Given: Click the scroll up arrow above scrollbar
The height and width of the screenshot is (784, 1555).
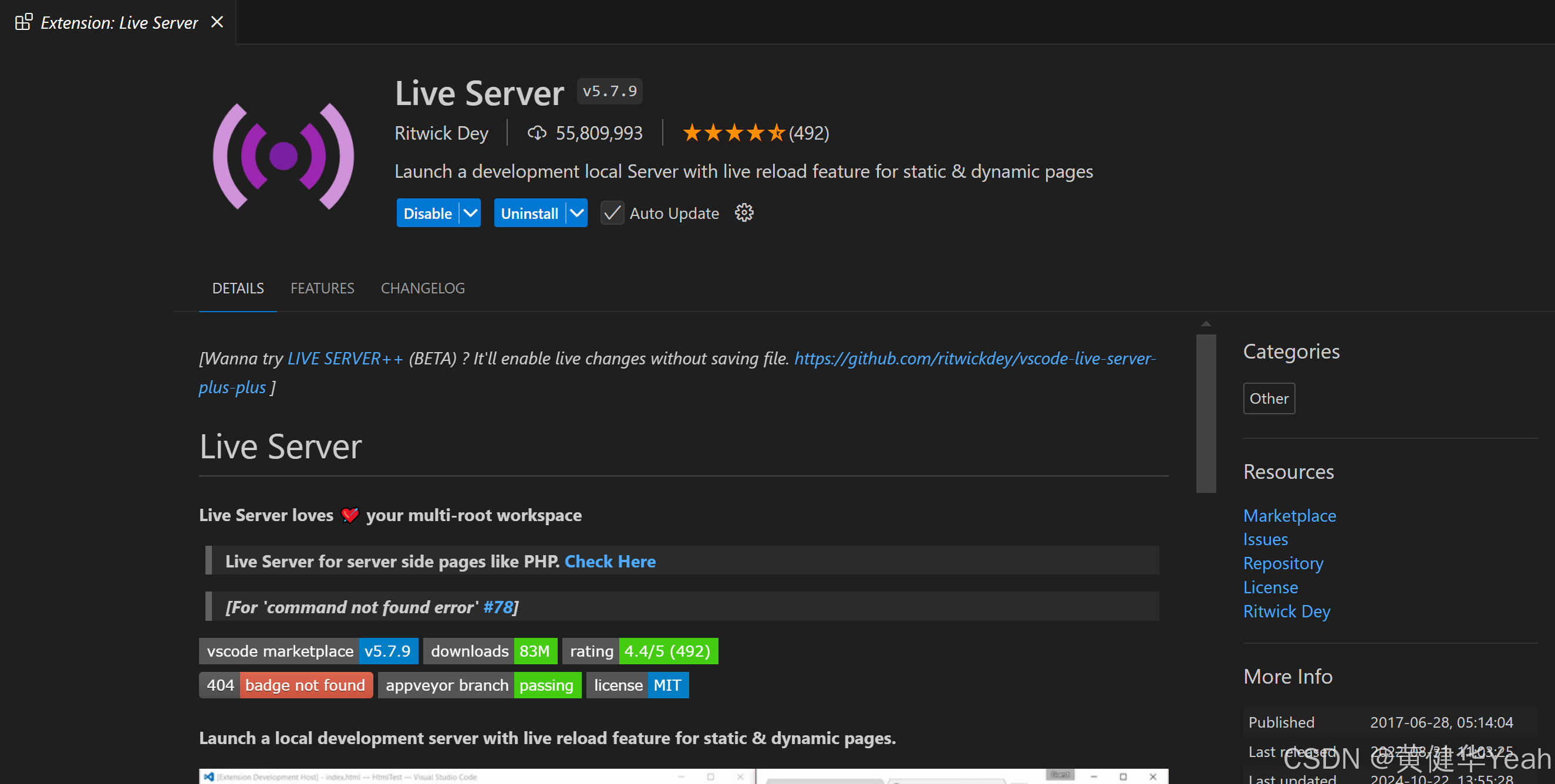Looking at the screenshot, I should pyautogui.click(x=1206, y=324).
